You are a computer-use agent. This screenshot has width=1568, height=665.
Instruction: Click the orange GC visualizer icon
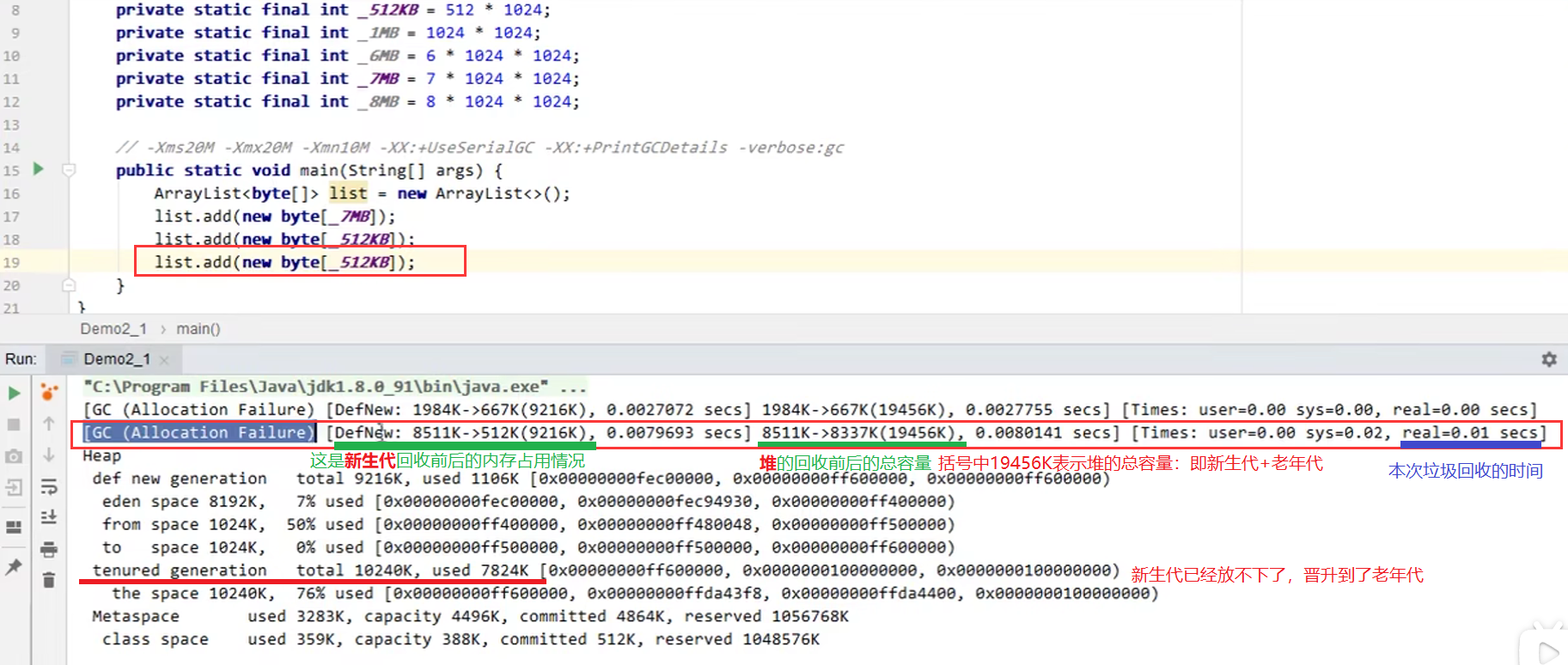(x=49, y=393)
